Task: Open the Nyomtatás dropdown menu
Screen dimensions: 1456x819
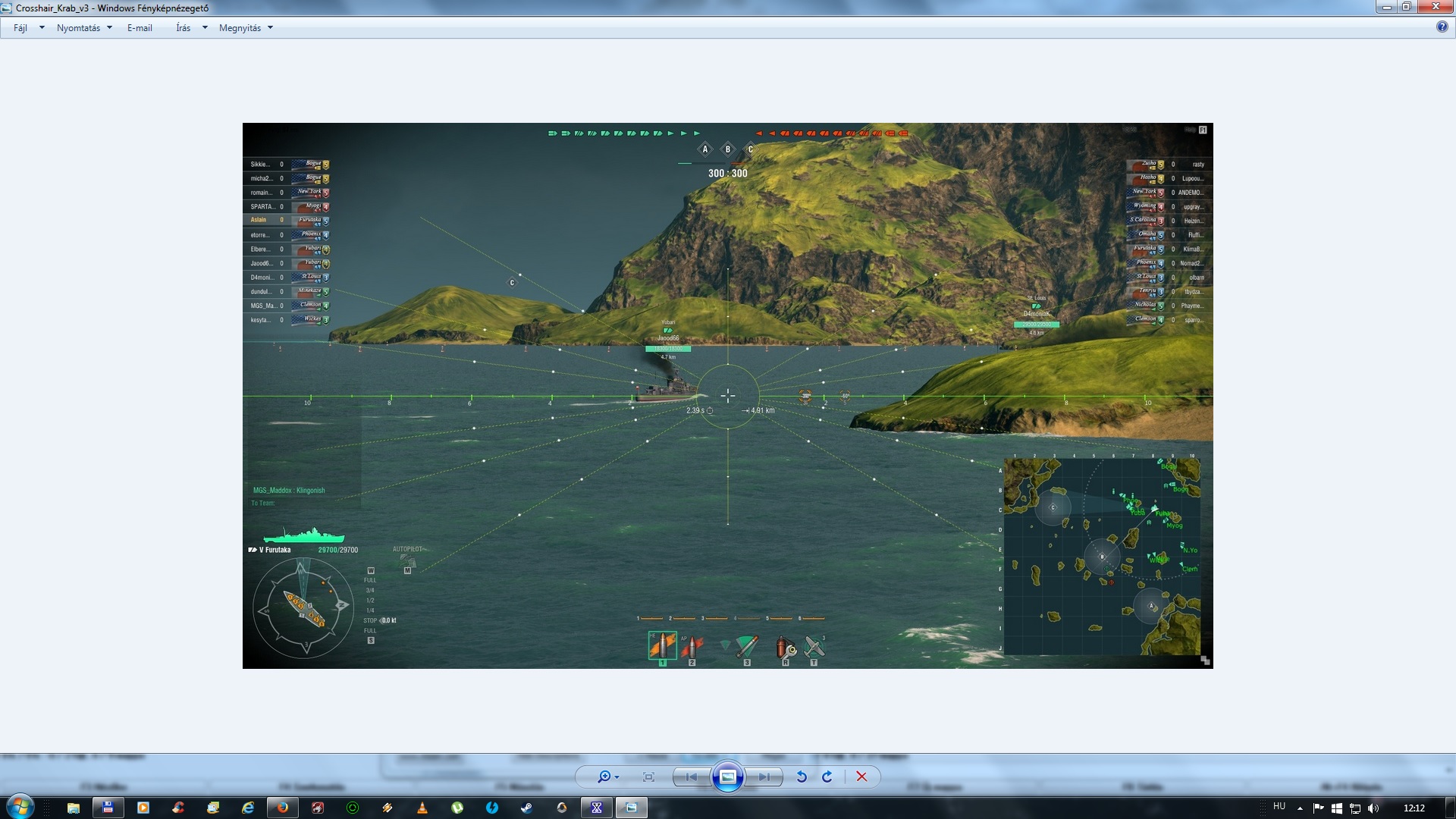Action: (84, 28)
